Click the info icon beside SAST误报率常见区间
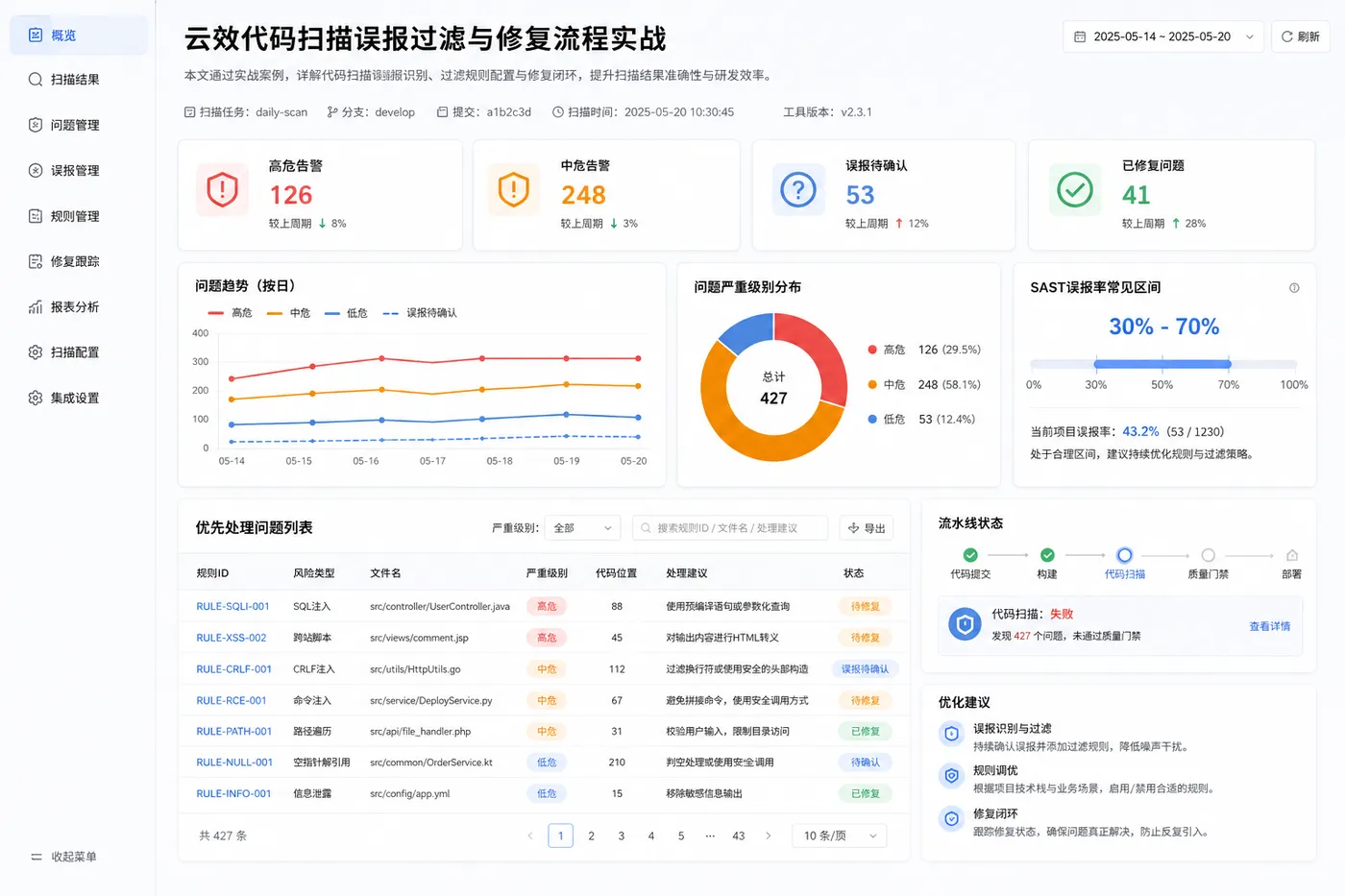Viewport: 1345px width, 896px height. (1294, 288)
